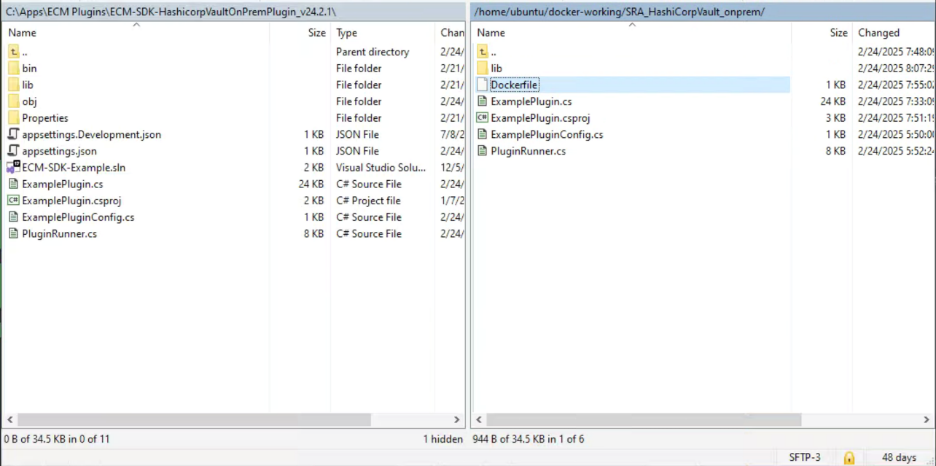
Task: Click '944 B of 34.5 KB in 1 of 6' status
Action: point(528,439)
